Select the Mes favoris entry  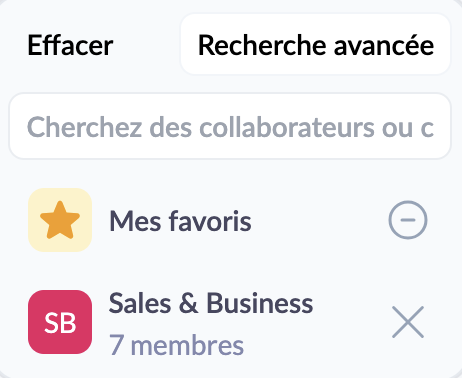coord(180,221)
